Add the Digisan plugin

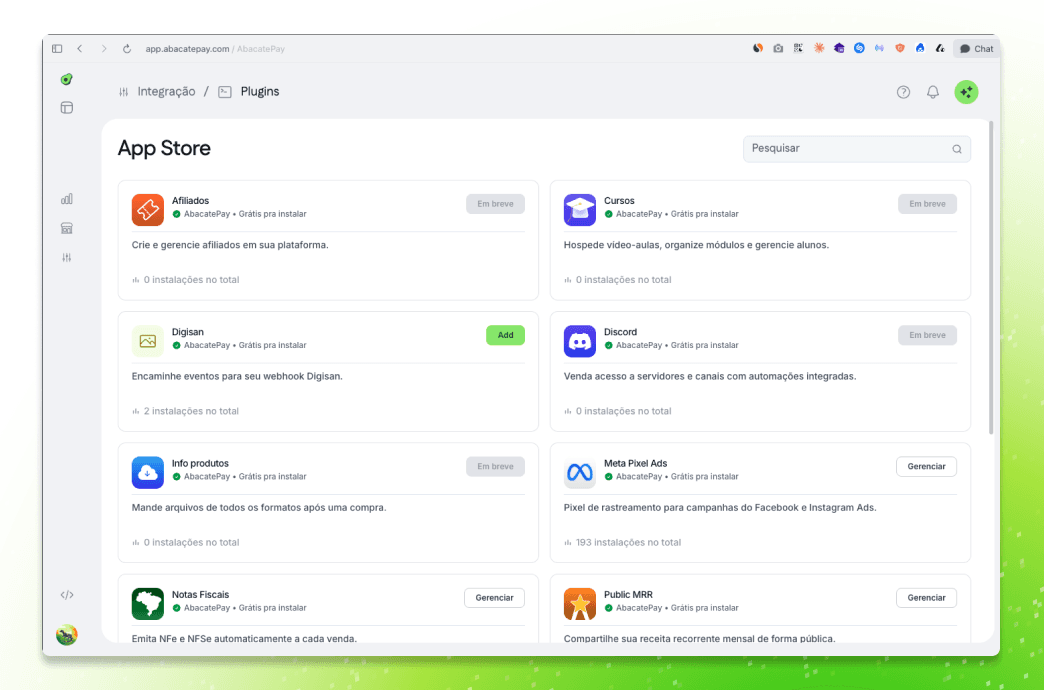point(505,335)
